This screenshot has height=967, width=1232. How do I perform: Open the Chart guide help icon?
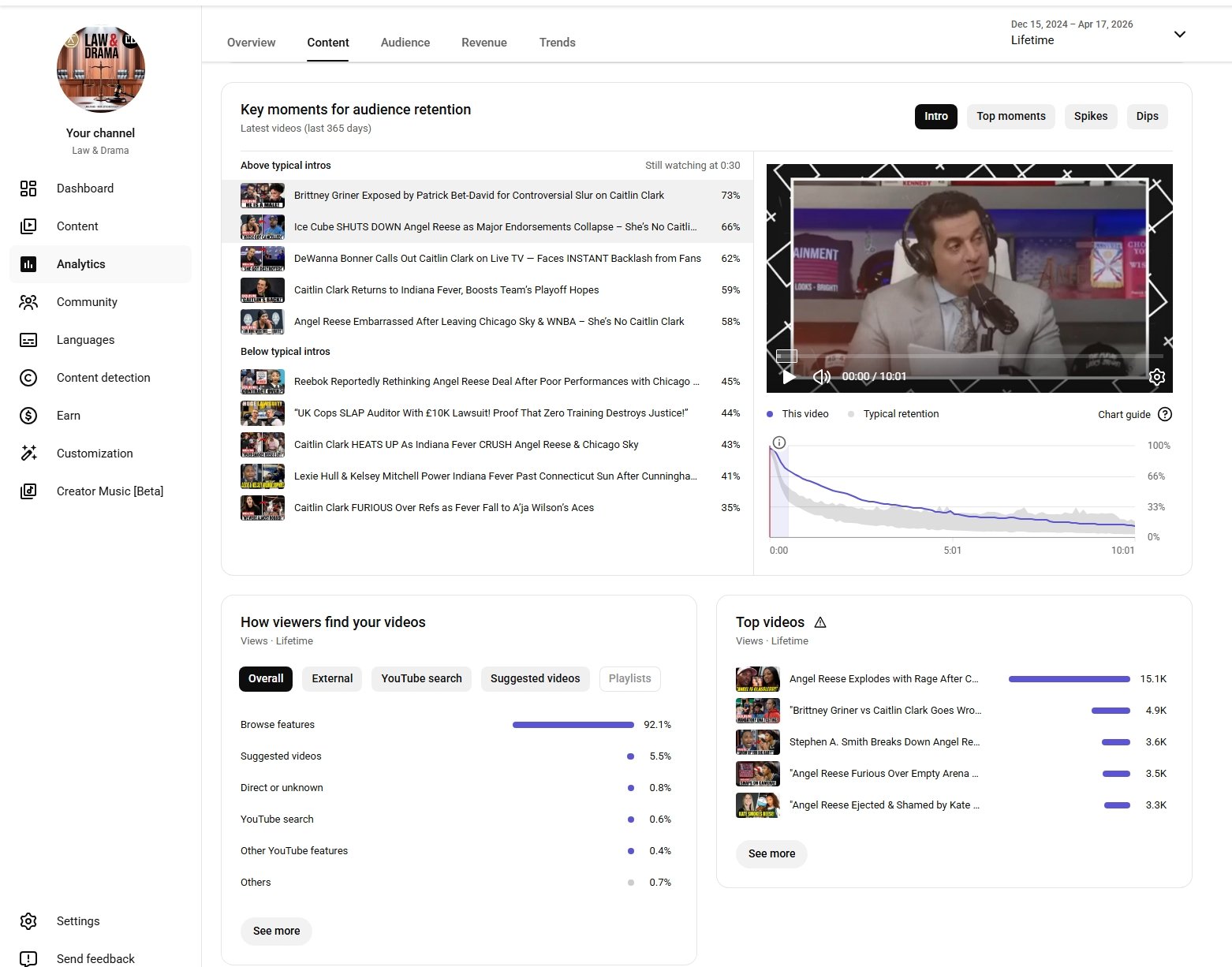click(x=1164, y=415)
